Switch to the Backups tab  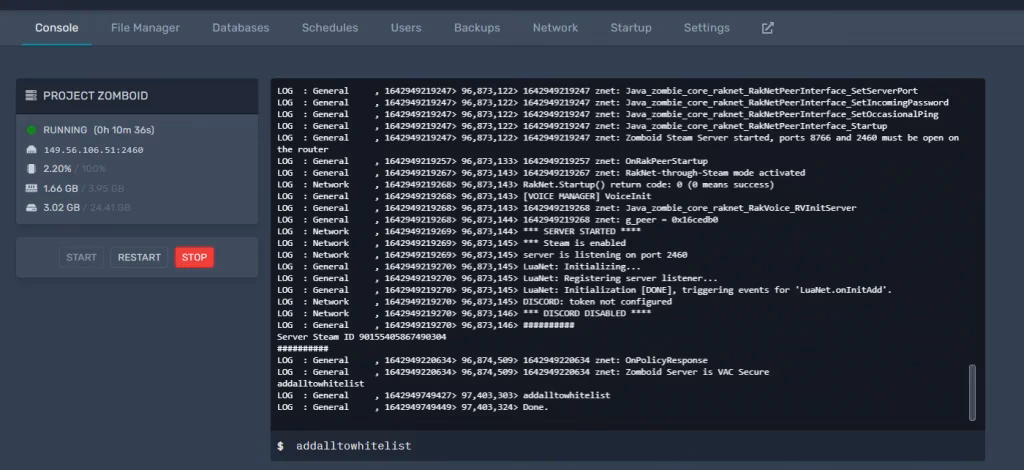tap(477, 28)
